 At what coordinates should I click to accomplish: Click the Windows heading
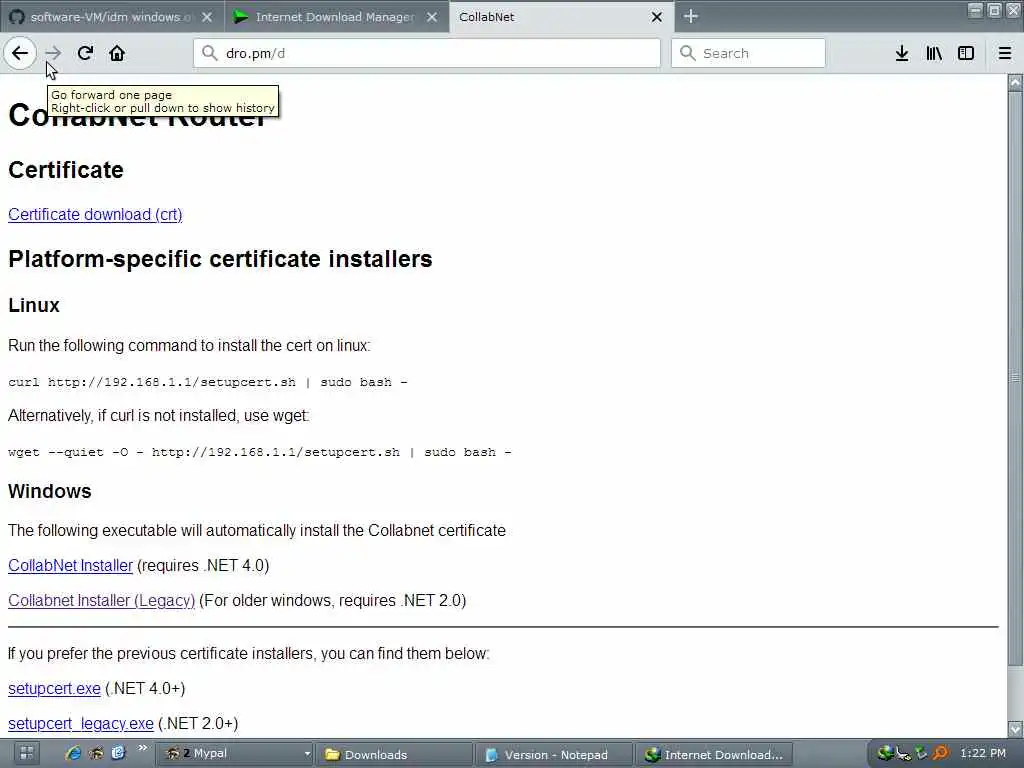(x=50, y=491)
